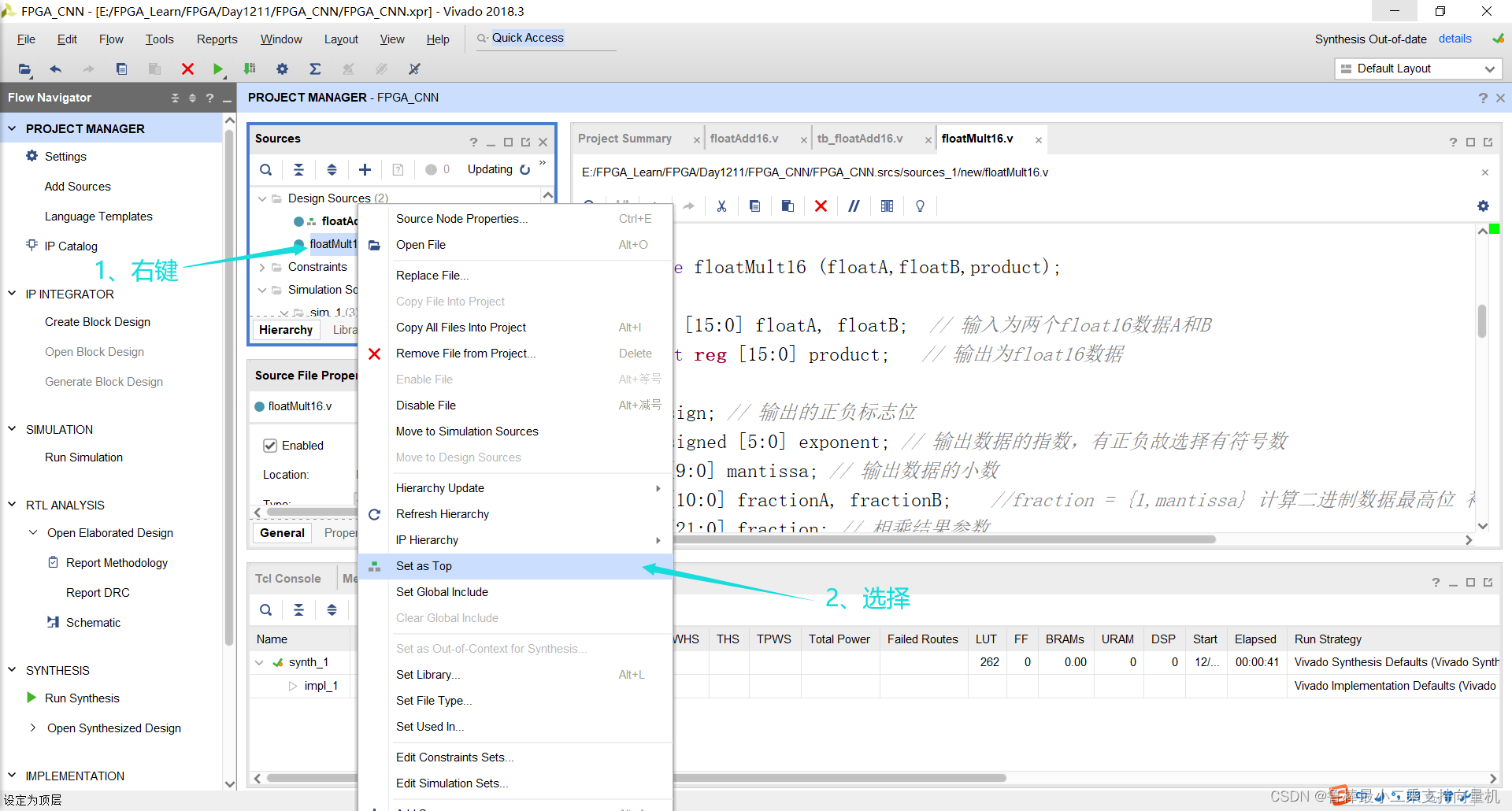Click the Quick Access search field
Viewport: 1512px width, 811px height.
(546, 39)
